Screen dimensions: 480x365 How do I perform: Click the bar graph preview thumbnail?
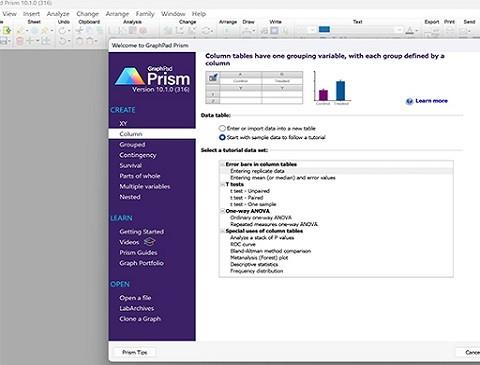[332, 88]
